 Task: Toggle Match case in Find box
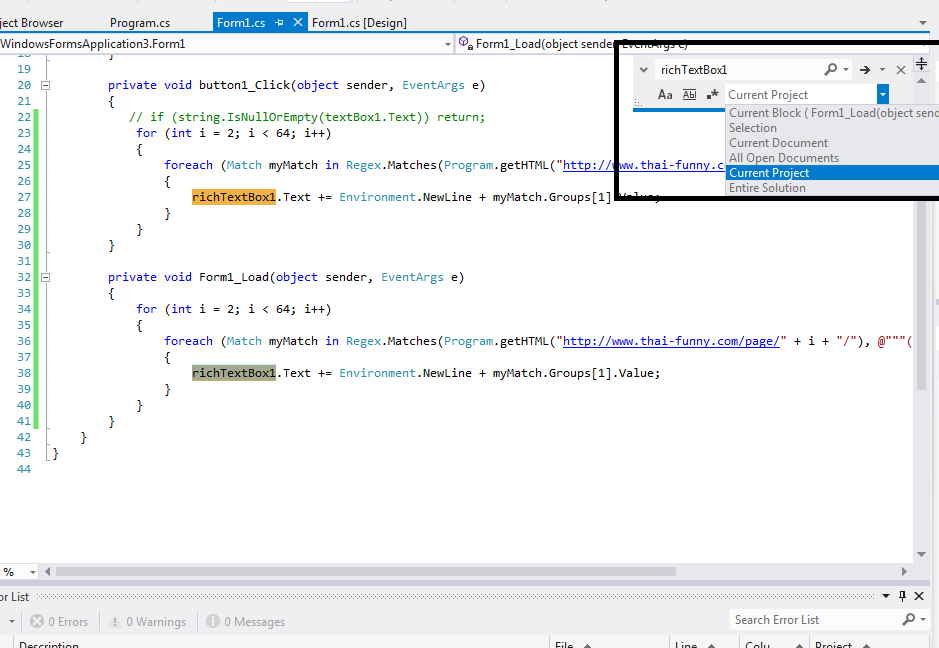[x=665, y=95]
